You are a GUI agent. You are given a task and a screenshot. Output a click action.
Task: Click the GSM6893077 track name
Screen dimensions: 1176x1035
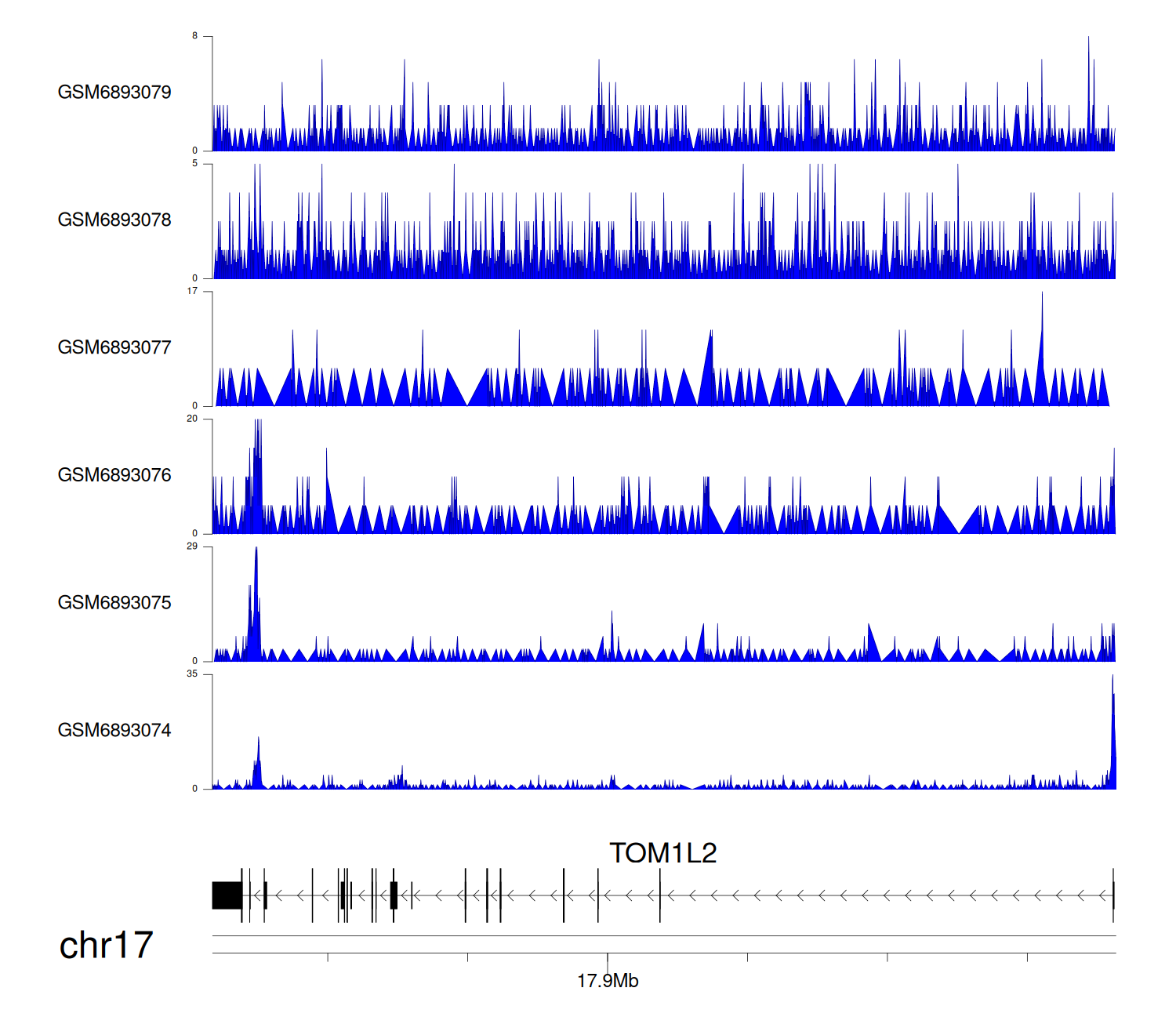click(x=114, y=348)
